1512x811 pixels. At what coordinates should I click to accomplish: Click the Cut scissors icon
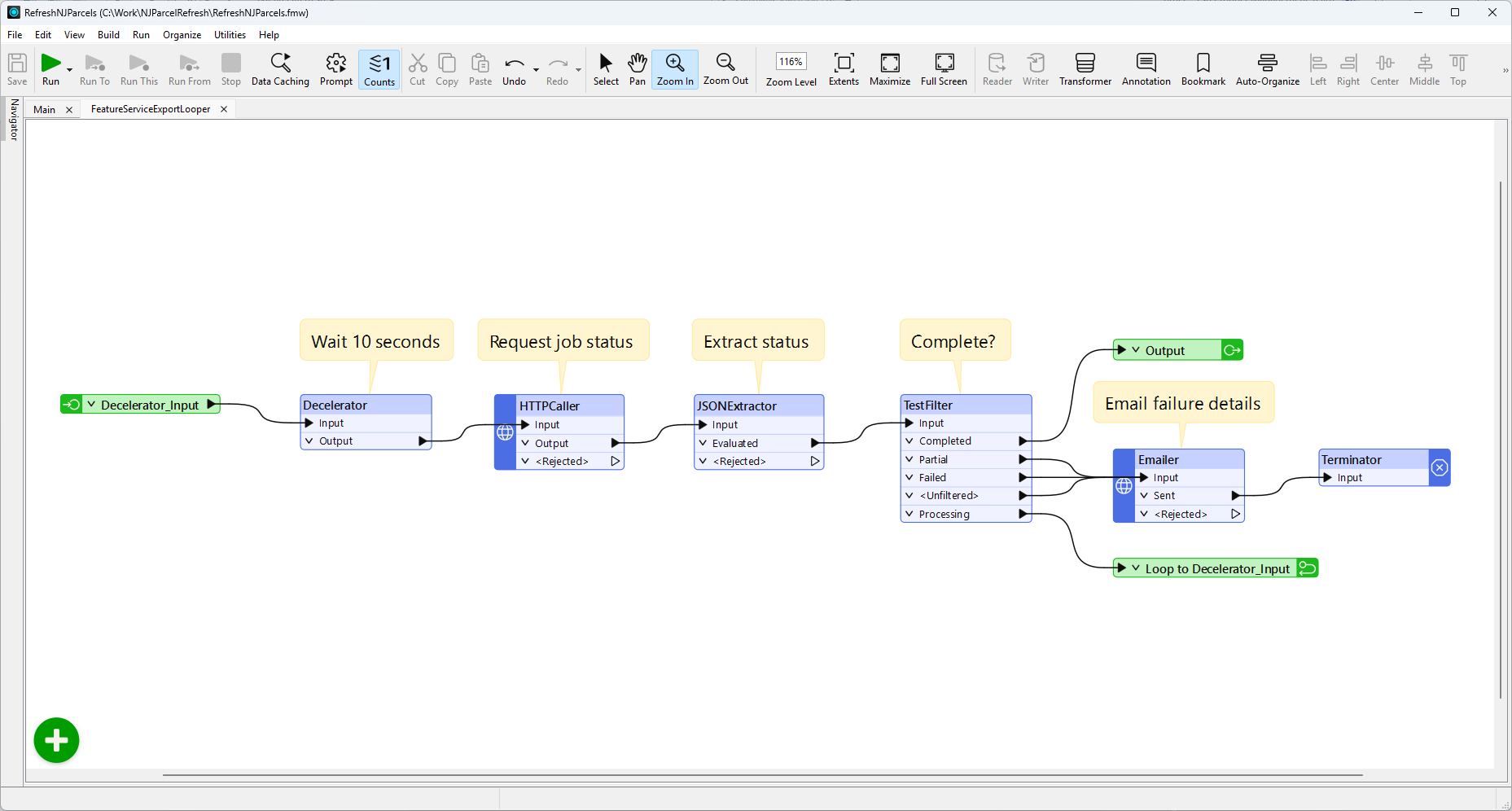tap(418, 69)
